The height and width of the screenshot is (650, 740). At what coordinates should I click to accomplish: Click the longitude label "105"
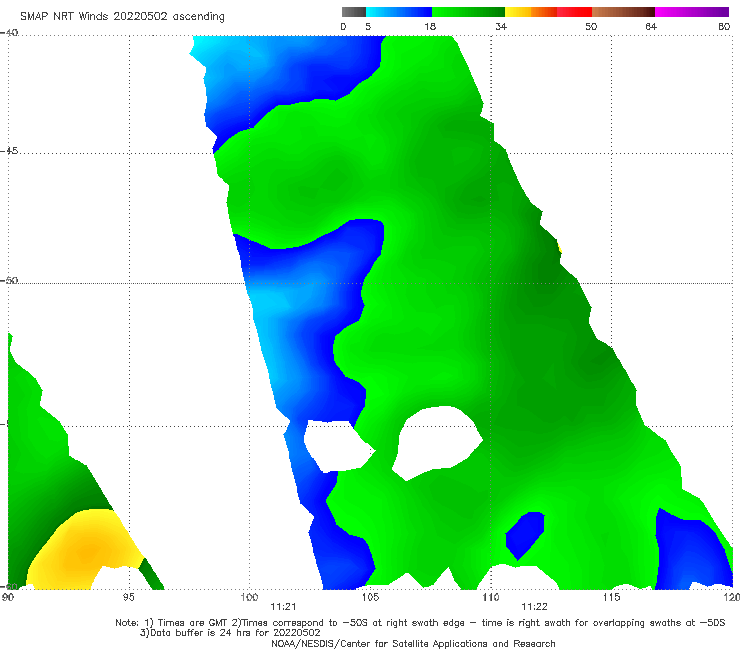(x=370, y=597)
